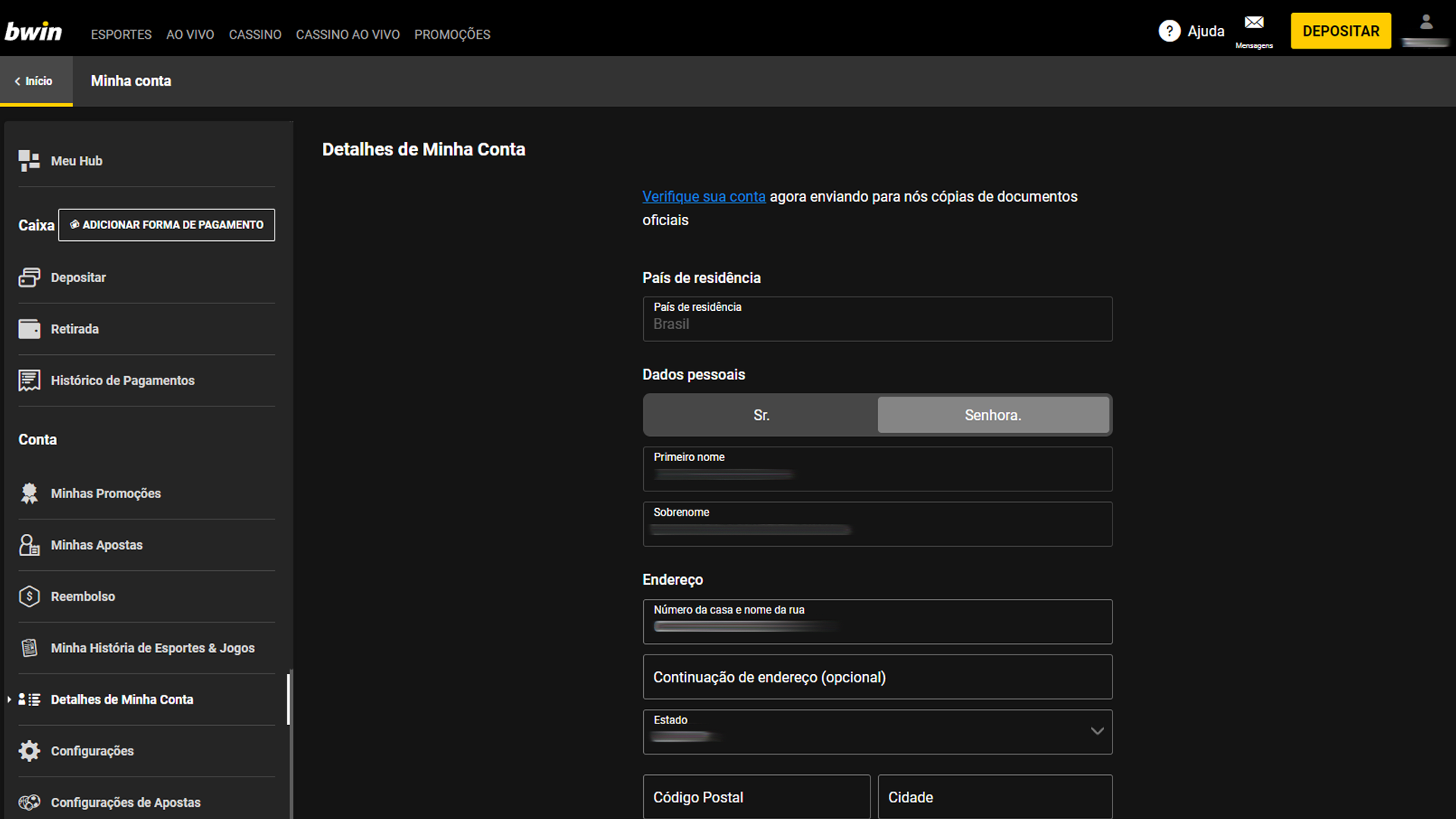1456x819 pixels.
Task: Open the Ajuda question mark icon
Action: coord(1169,31)
